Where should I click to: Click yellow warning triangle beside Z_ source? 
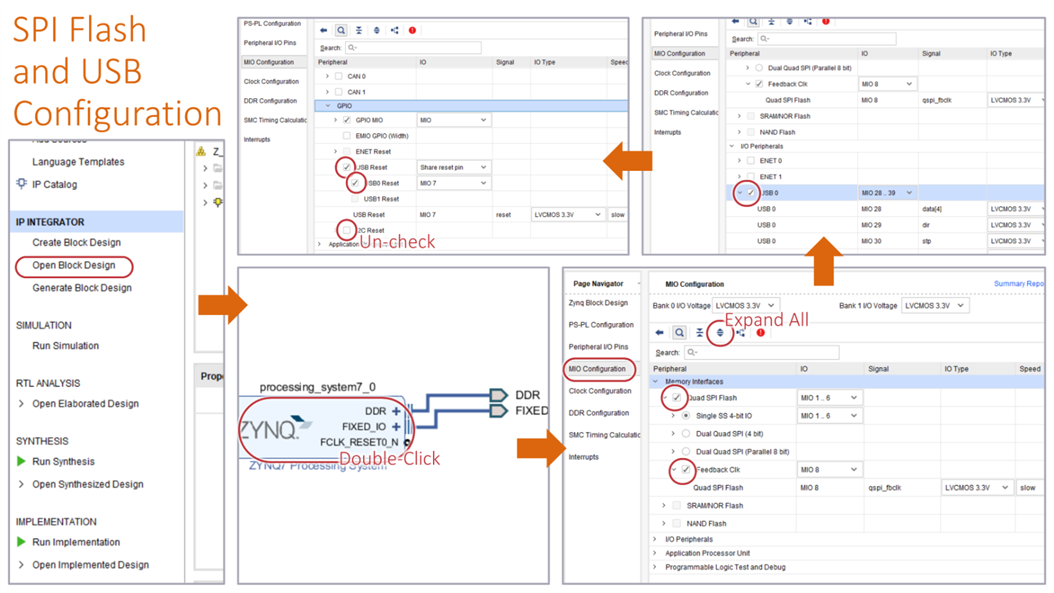point(201,151)
